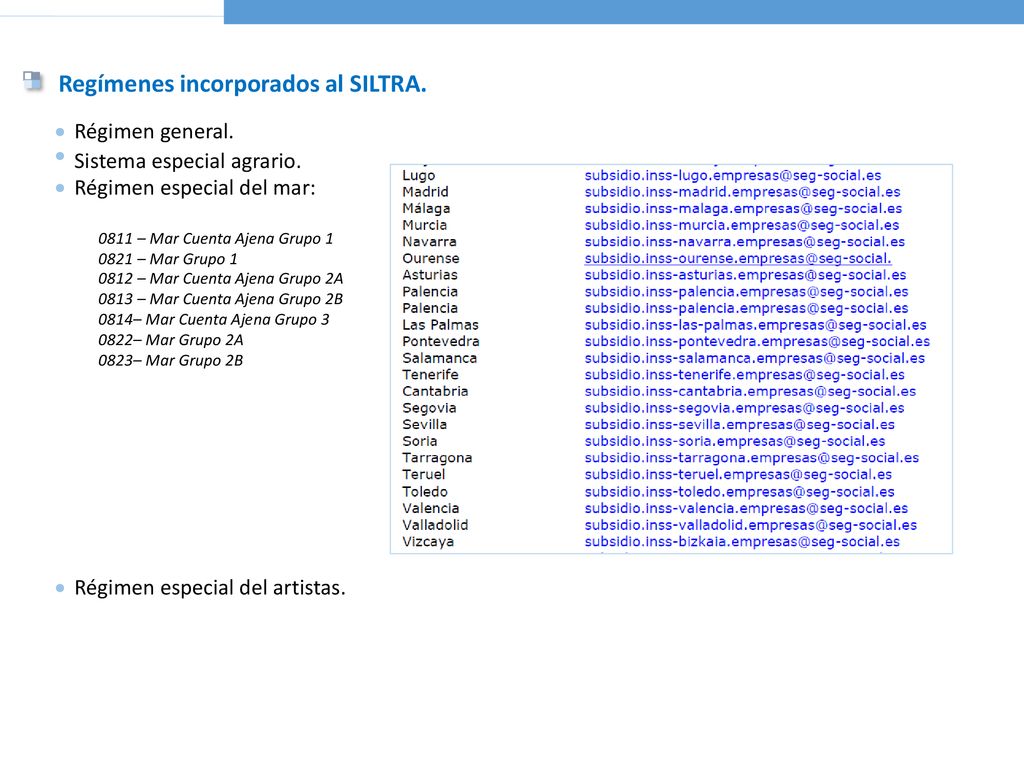
Task: Click the province name 'Valladolid' in the left column
Action: click(435, 525)
